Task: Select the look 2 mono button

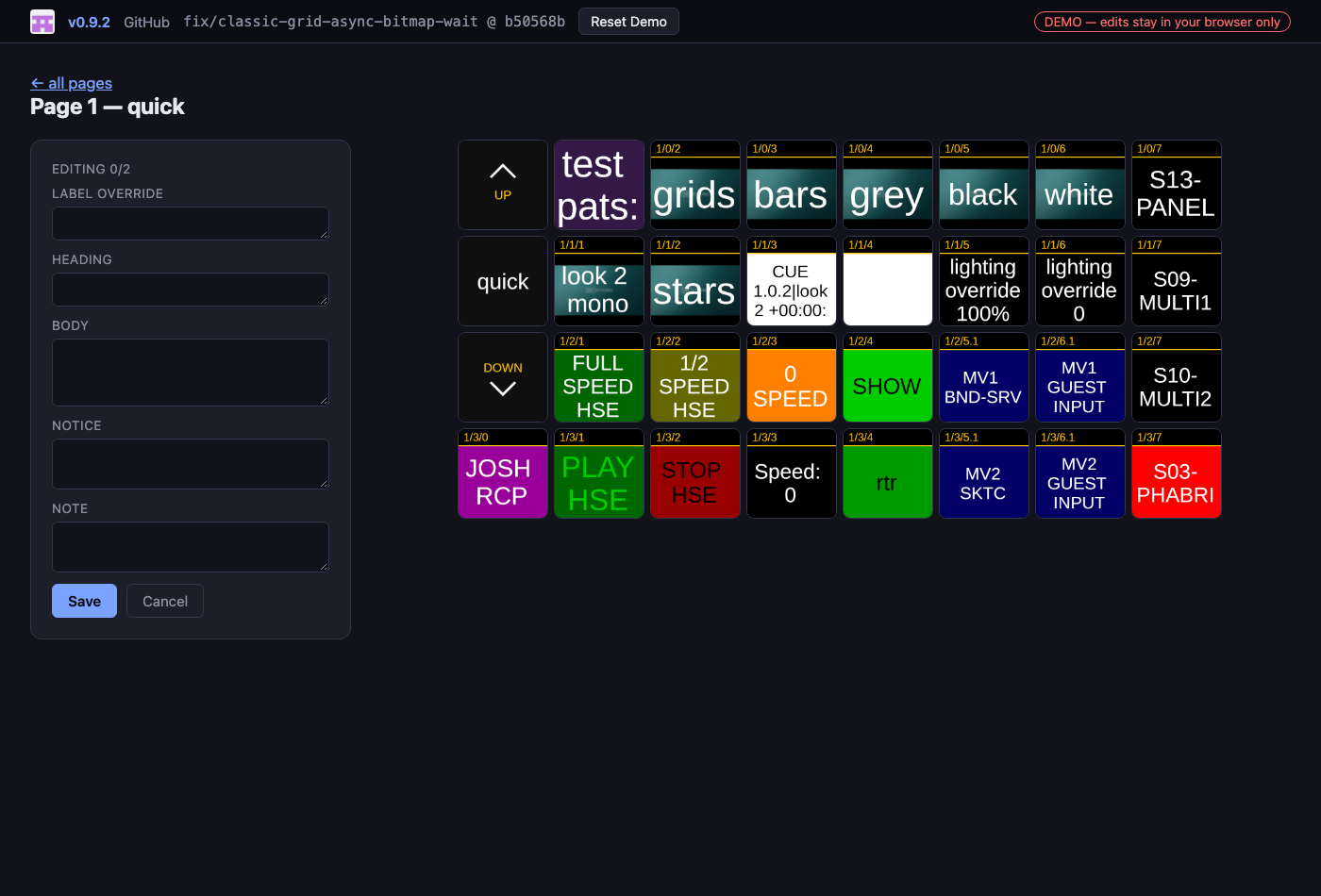Action: point(599,281)
